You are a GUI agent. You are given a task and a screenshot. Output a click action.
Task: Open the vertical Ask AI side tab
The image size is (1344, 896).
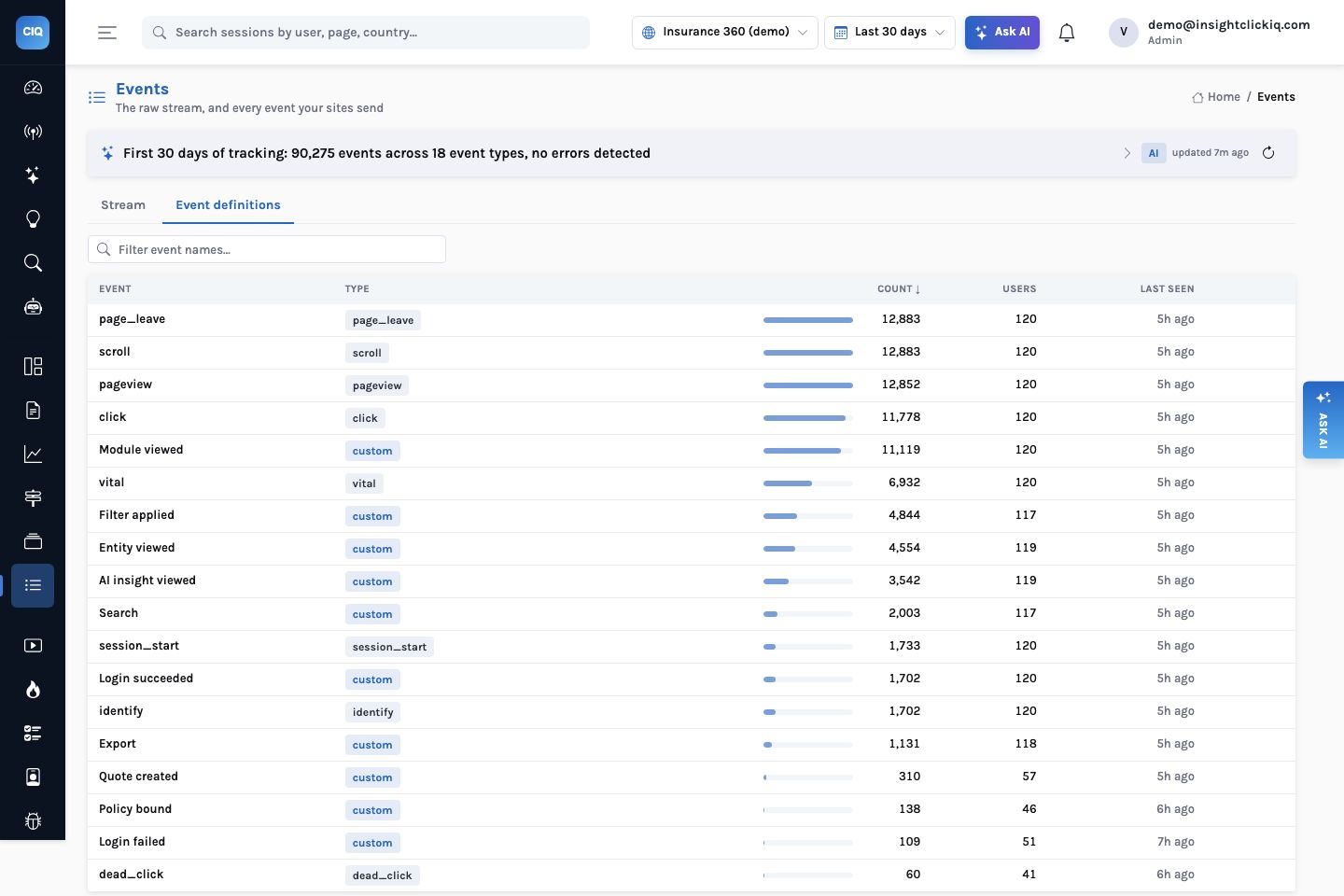(x=1323, y=420)
